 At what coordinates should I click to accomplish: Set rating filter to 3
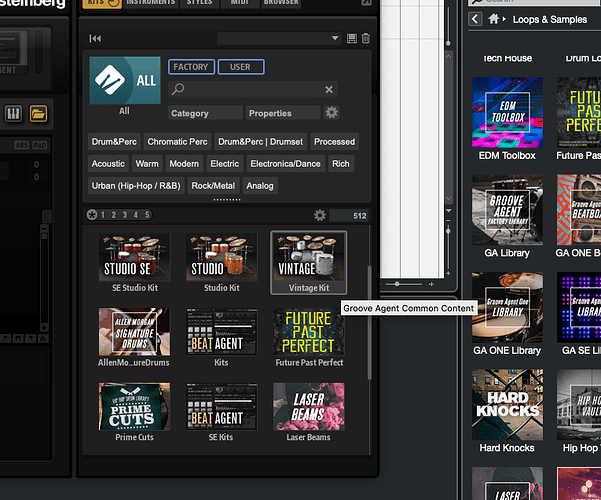tap(125, 215)
